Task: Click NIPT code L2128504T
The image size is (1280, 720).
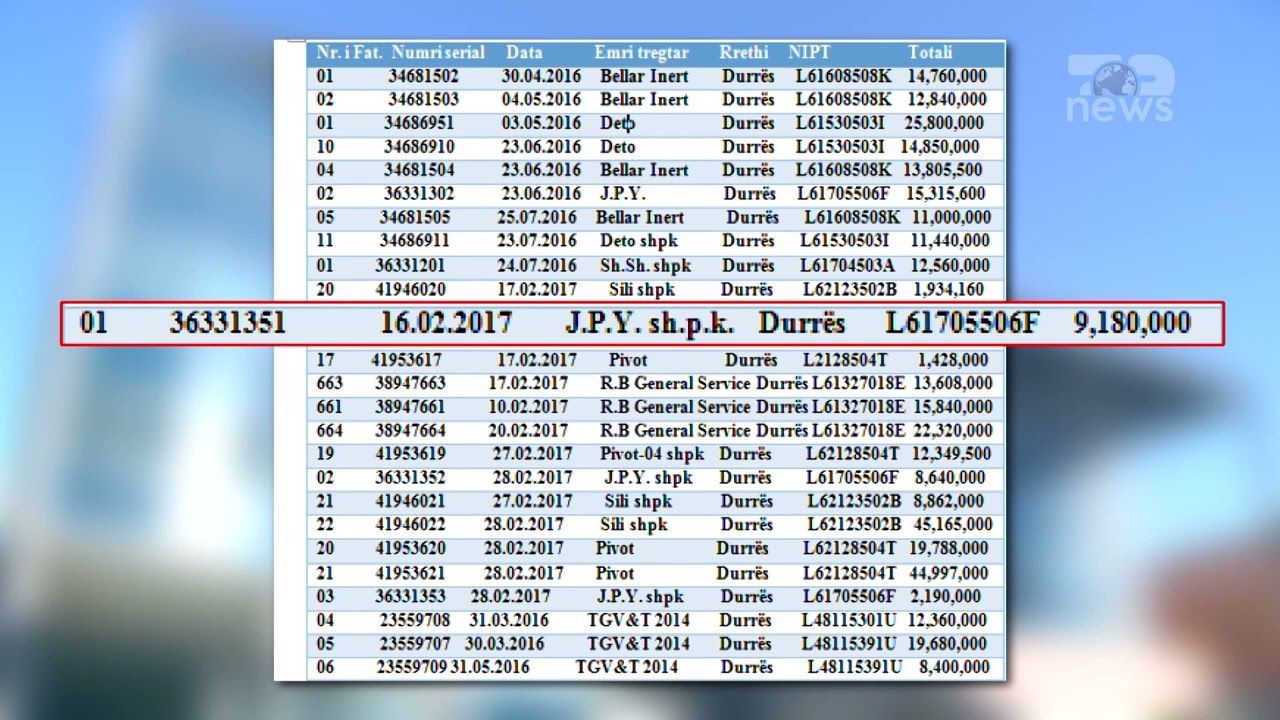Action: click(846, 360)
